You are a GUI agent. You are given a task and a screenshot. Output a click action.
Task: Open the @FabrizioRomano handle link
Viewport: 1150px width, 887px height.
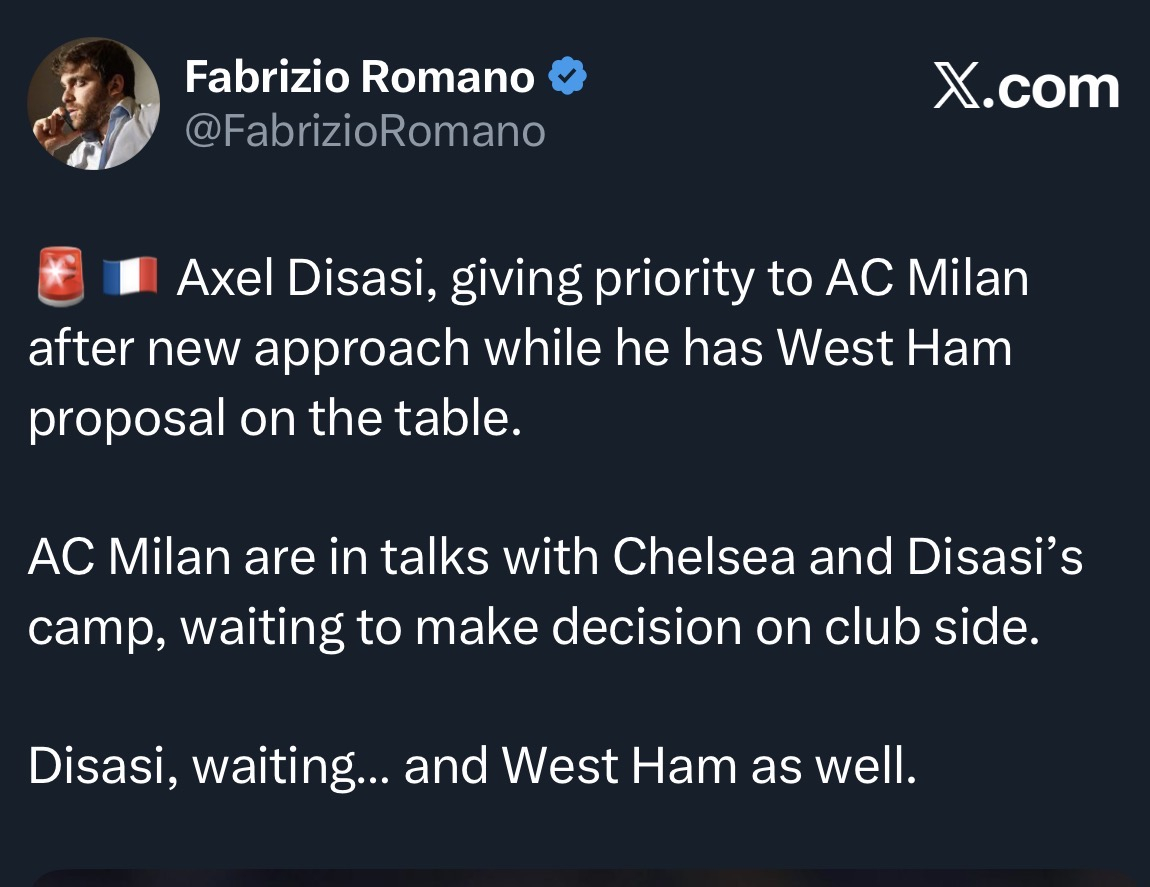point(364,131)
